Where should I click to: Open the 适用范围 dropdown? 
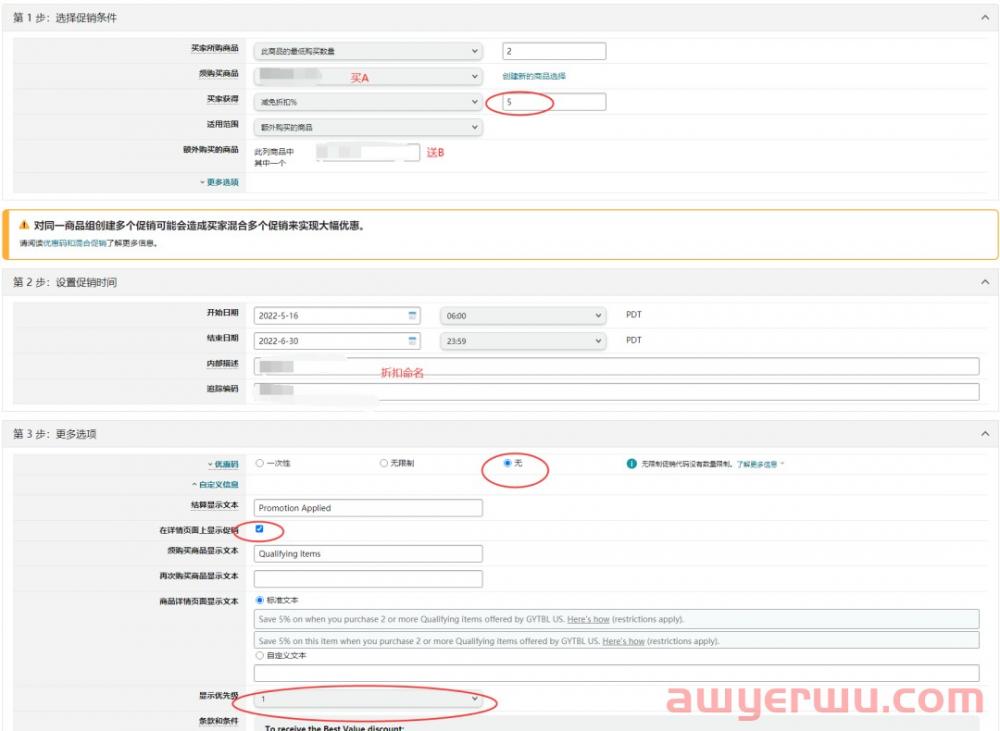coord(368,128)
